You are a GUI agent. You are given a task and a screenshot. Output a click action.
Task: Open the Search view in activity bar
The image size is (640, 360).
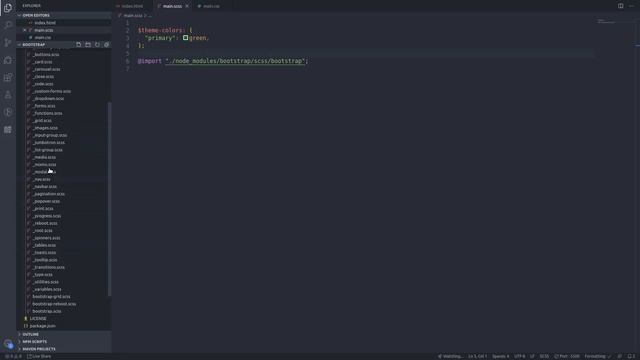click(x=8, y=25)
